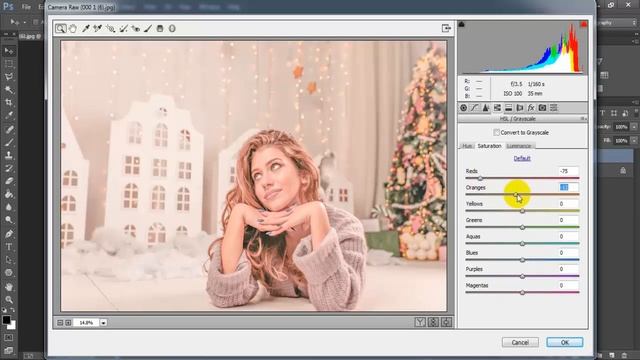Open Fill dropdown in Photoshop Layers panel
The height and width of the screenshot is (360, 640).
(x=634, y=140)
